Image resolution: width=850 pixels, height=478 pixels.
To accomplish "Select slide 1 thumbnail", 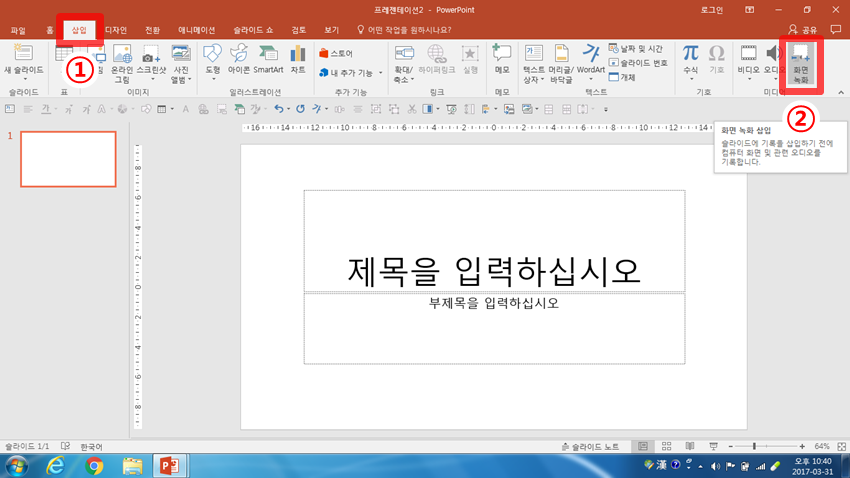I will [68, 159].
